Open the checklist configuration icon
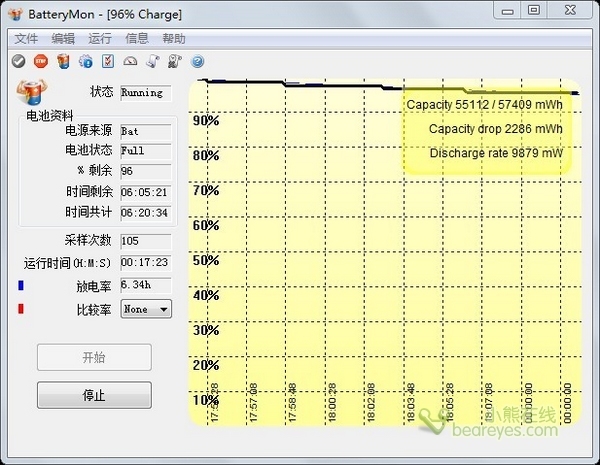The height and width of the screenshot is (465, 600). tap(108, 61)
